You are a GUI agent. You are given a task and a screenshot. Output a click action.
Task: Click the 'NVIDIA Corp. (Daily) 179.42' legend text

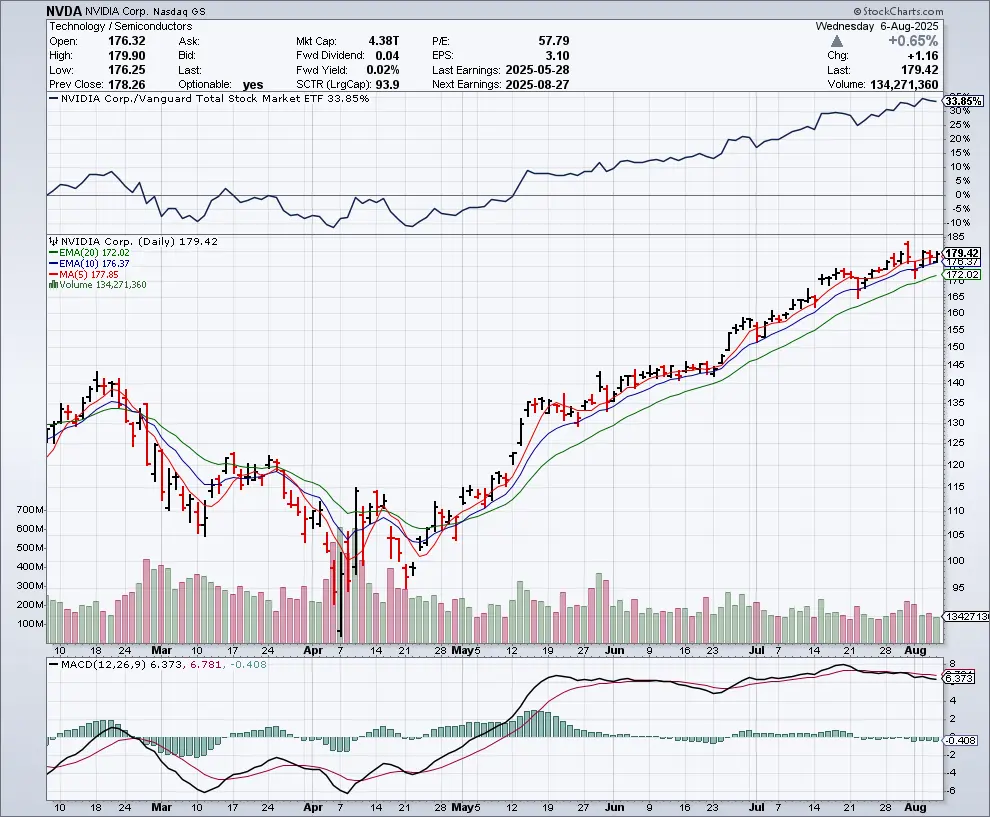point(139,241)
